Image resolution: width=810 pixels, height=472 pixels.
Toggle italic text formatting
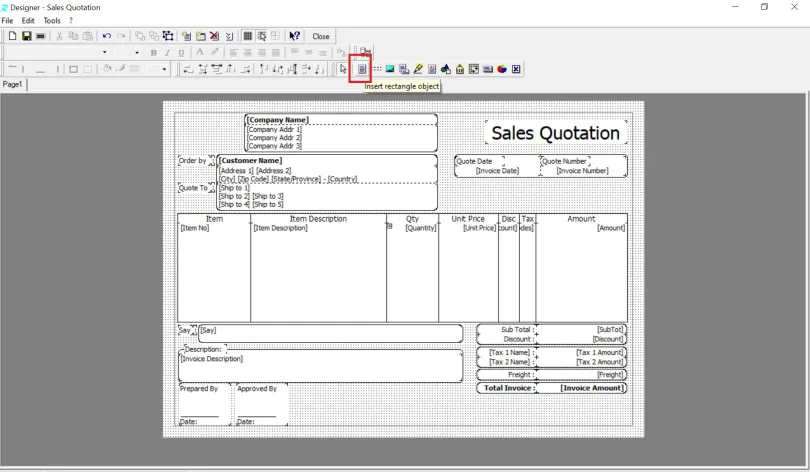click(x=167, y=53)
